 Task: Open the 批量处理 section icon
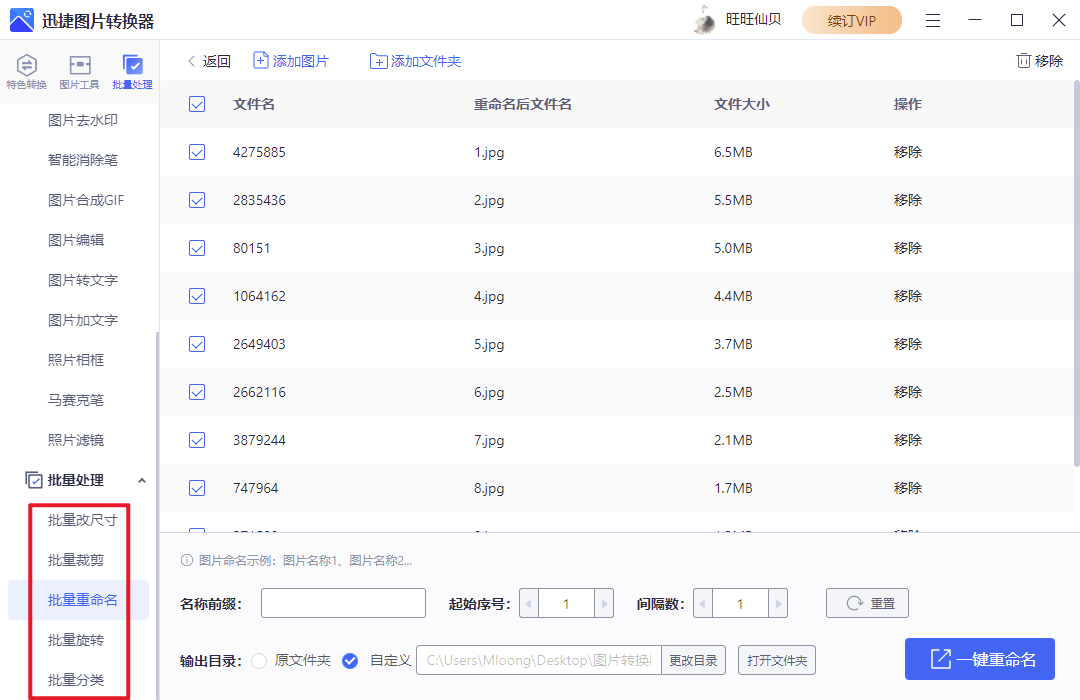coord(132,65)
